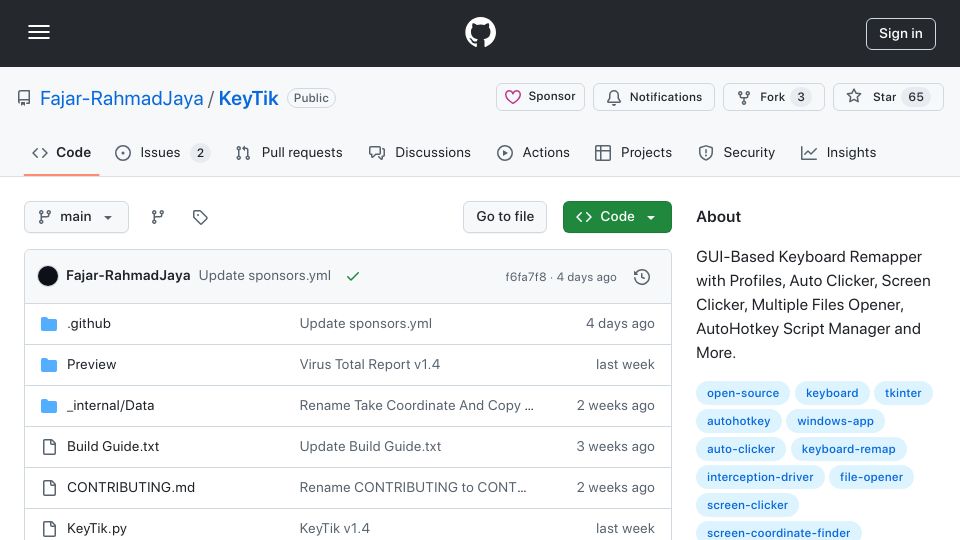Open commit Update sponsors.yml in .github row
The width and height of the screenshot is (960, 540).
point(366,323)
